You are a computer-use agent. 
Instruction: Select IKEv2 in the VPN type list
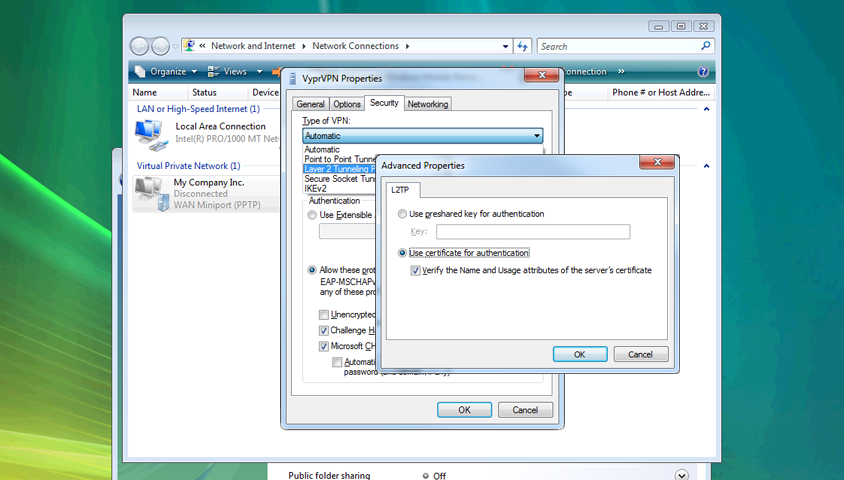(x=316, y=188)
